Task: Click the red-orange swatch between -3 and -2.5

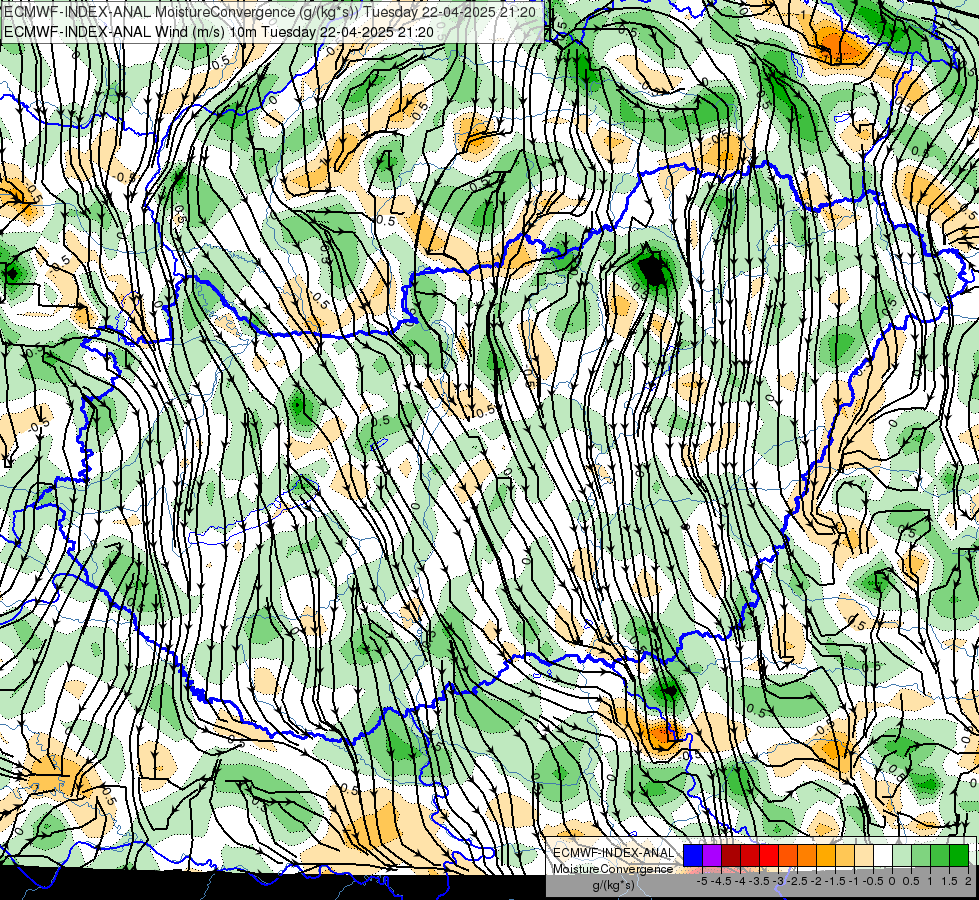Action: click(x=788, y=856)
